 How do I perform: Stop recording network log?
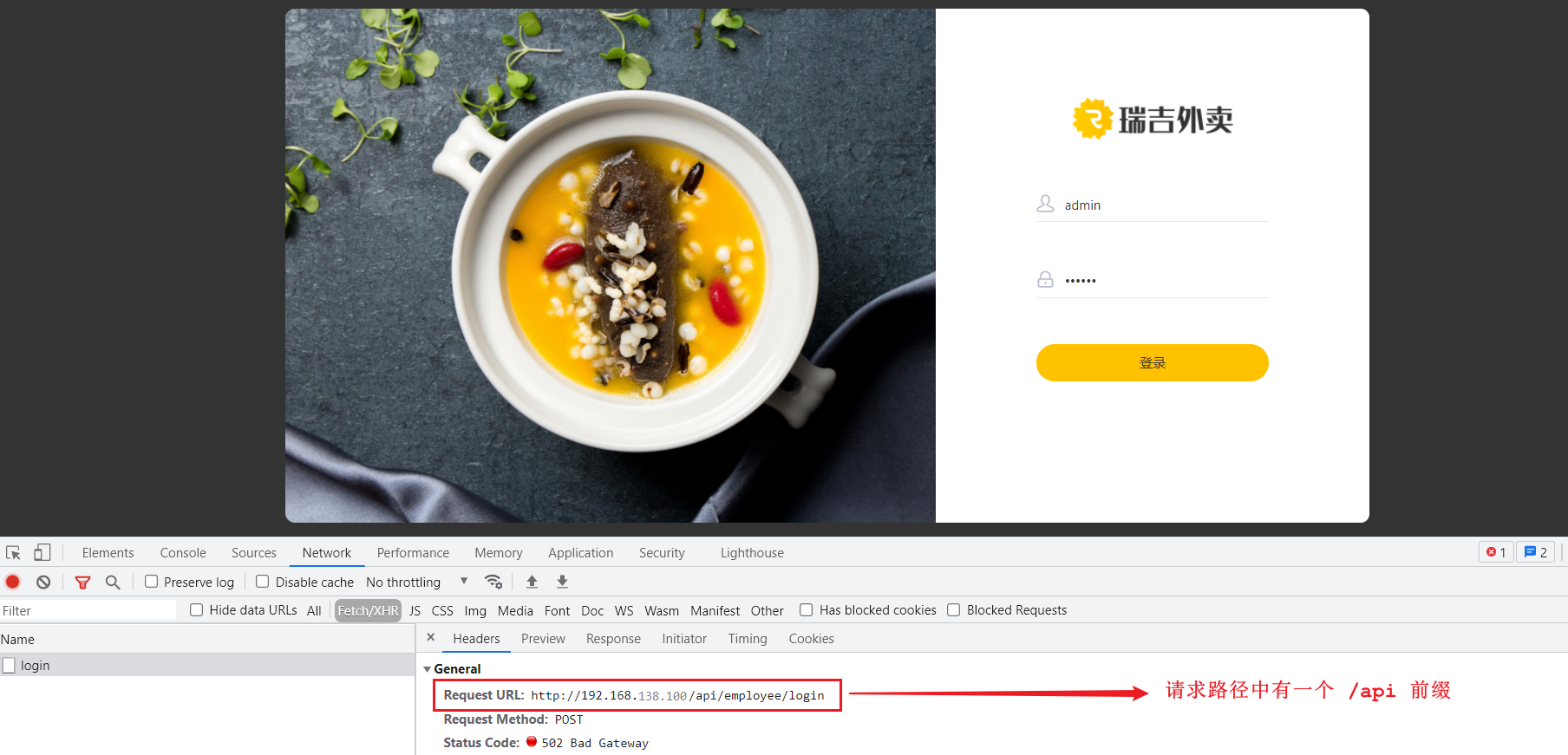click(13, 582)
